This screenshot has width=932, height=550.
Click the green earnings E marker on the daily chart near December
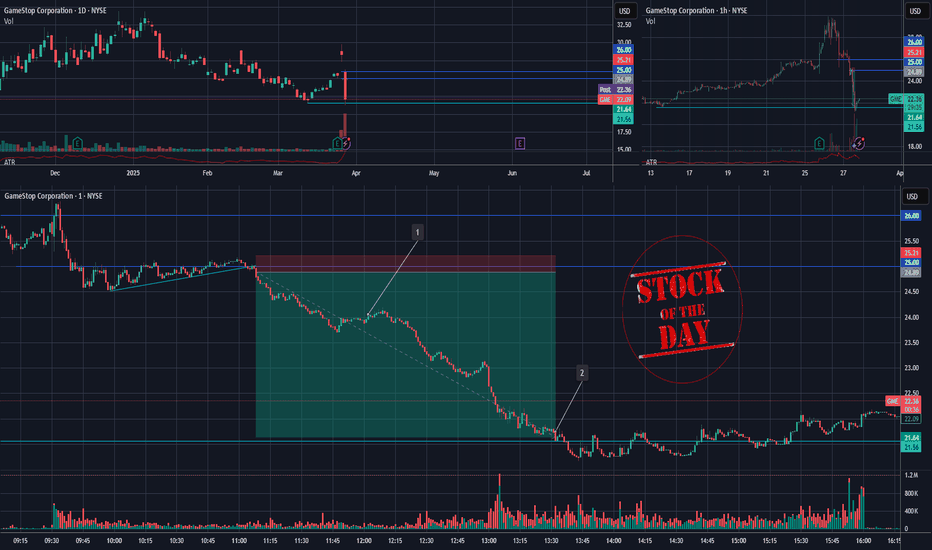pyautogui.click(x=77, y=143)
